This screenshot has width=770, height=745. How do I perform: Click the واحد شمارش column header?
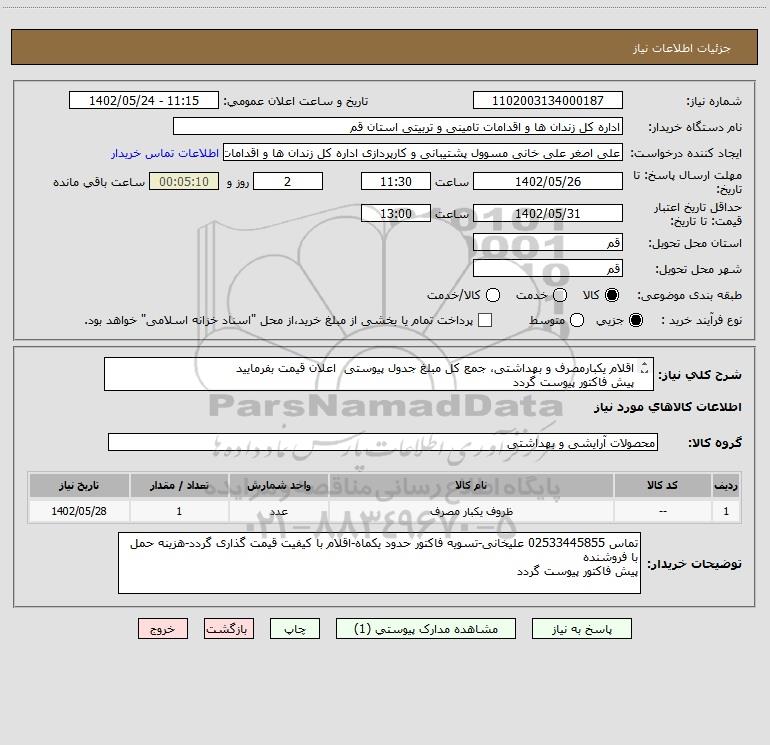pyautogui.click(x=278, y=485)
